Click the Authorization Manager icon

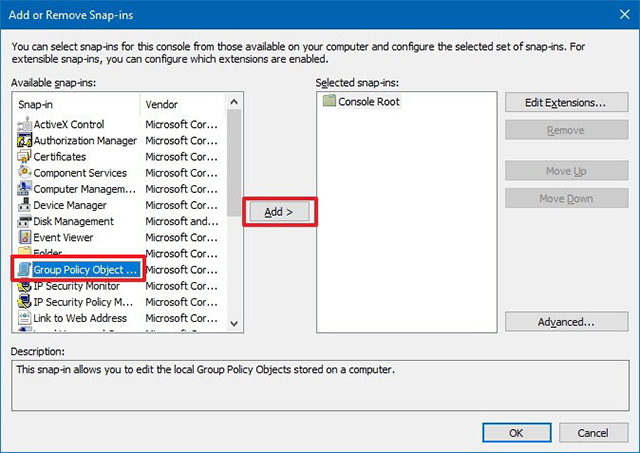pyautogui.click(x=24, y=140)
